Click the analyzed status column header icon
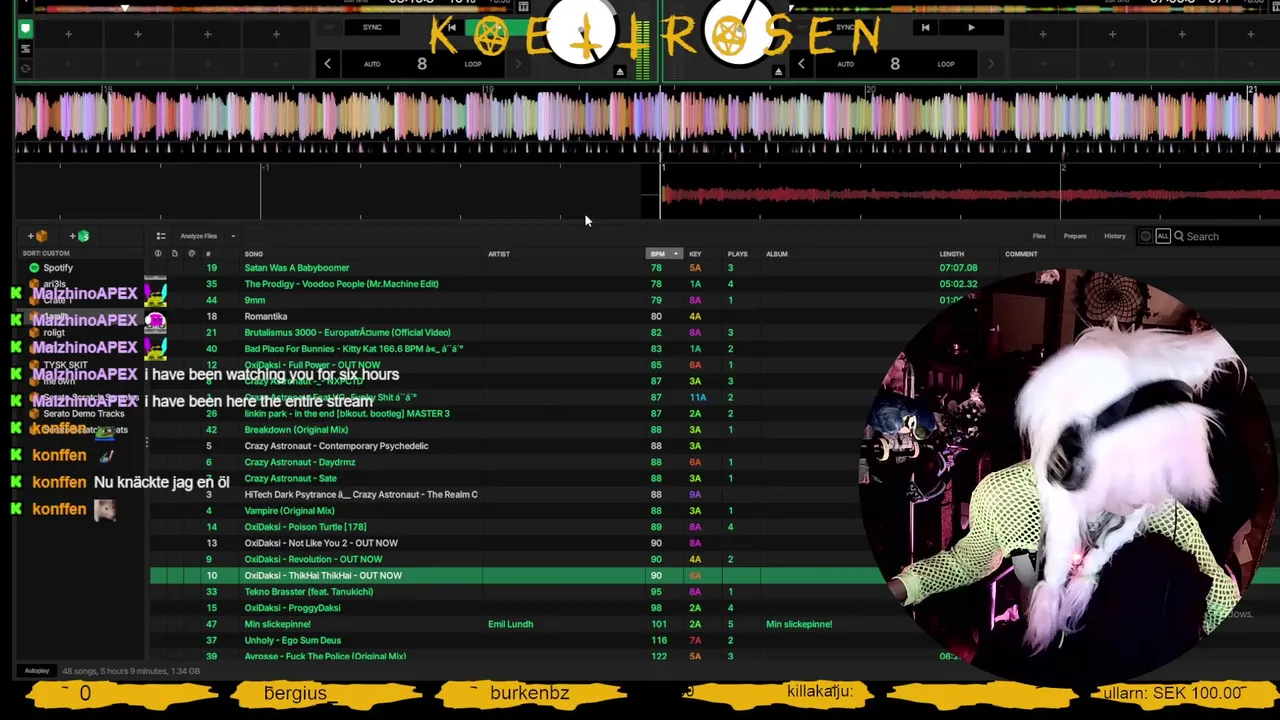 click(191, 254)
